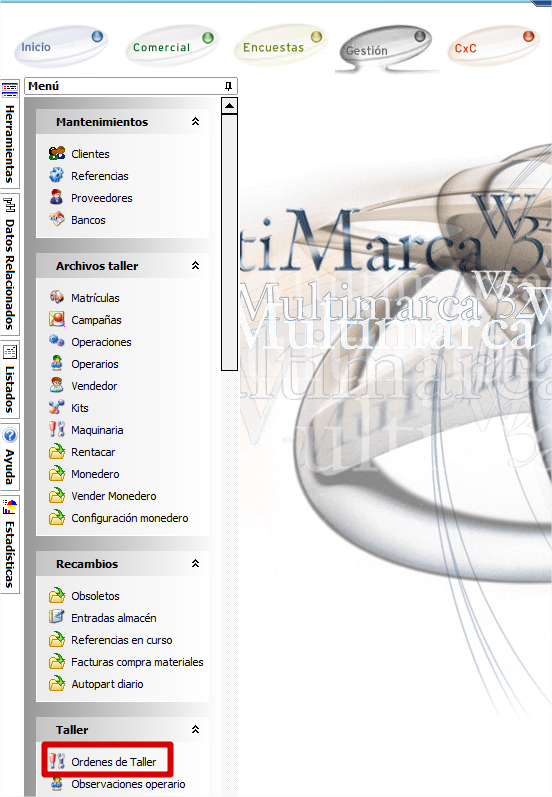The image size is (552, 797).
Task: Open the Referencias en curso link
Action: tap(121, 640)
